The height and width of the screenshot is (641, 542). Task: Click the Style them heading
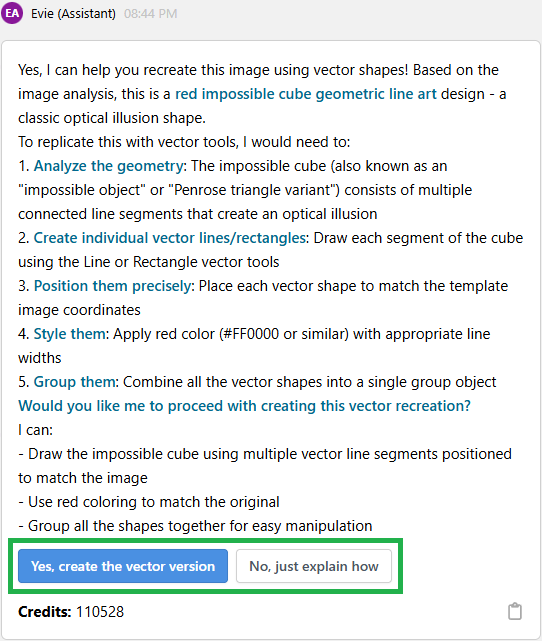69,334
